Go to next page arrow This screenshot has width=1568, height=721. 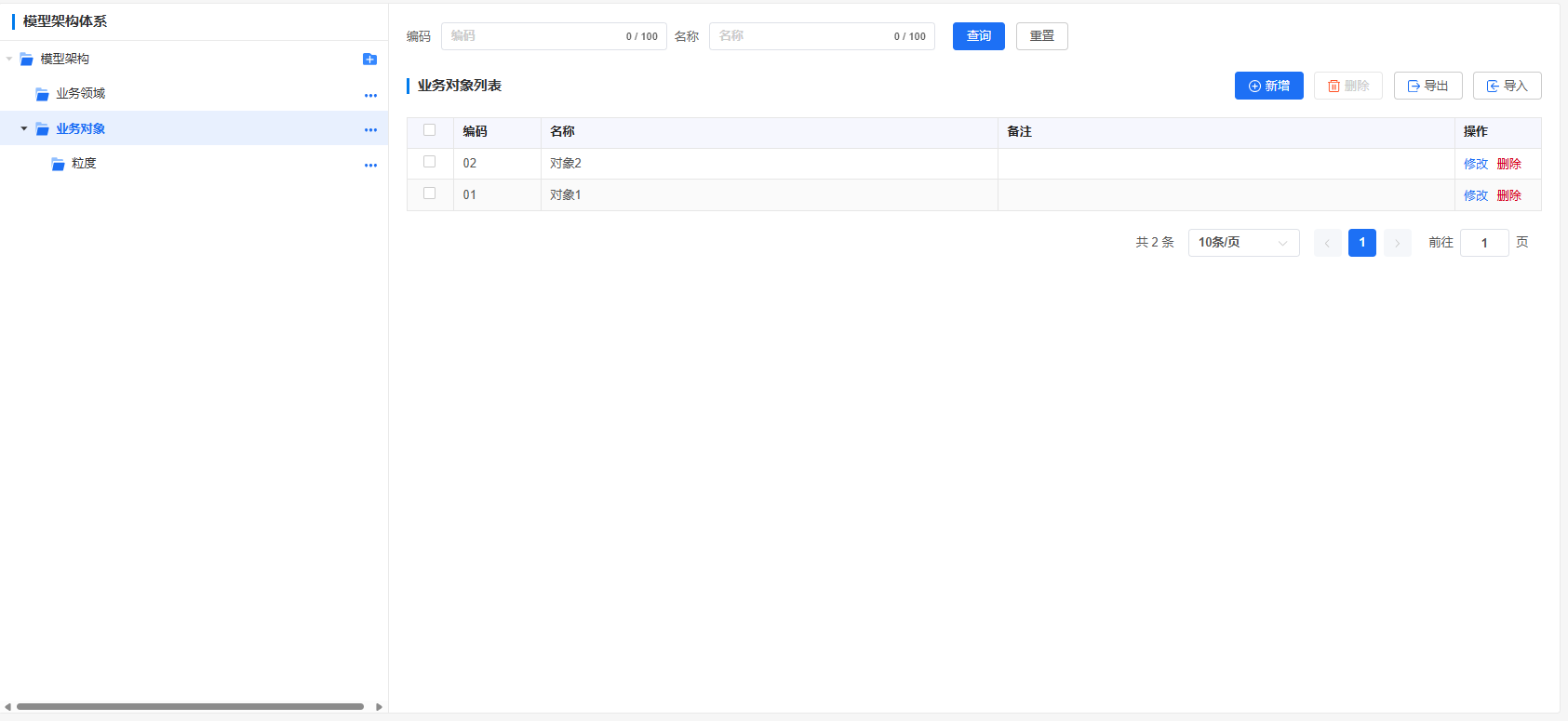click(x=1397, y=243)
